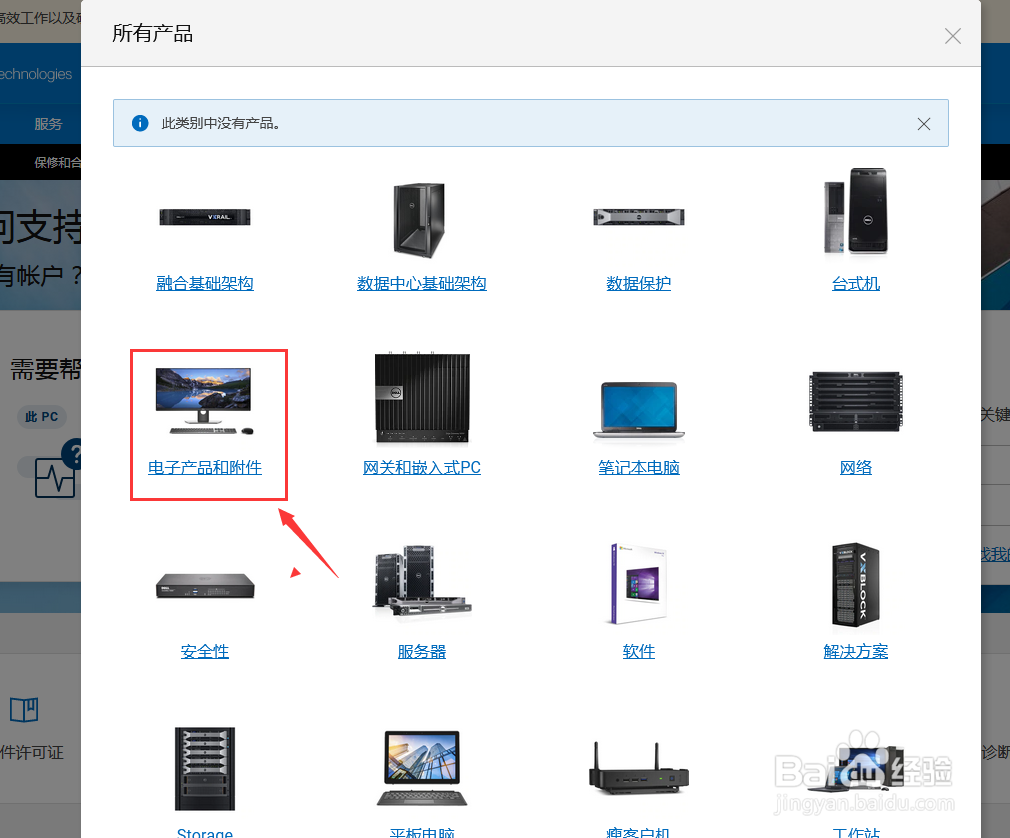Open the 笔记本电脑 link

pos(639,468)
